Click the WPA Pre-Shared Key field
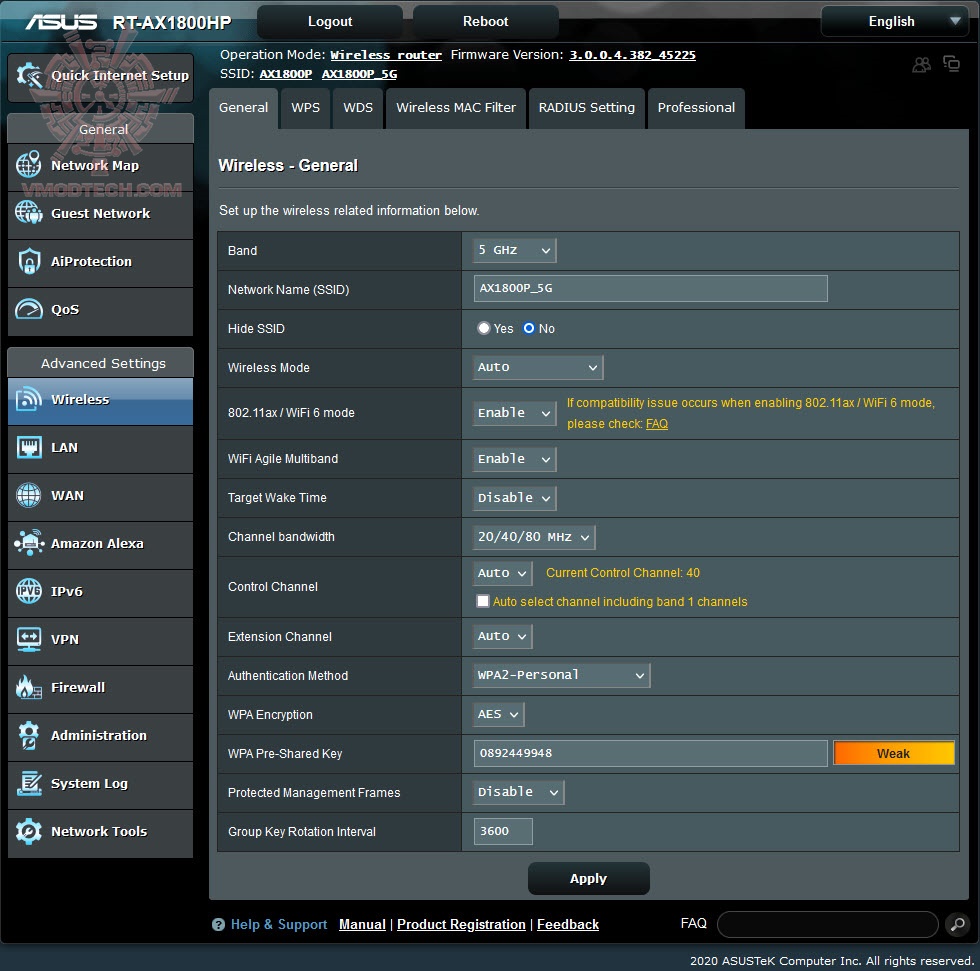Screen dimensions: 980x971 pos(651,754)
